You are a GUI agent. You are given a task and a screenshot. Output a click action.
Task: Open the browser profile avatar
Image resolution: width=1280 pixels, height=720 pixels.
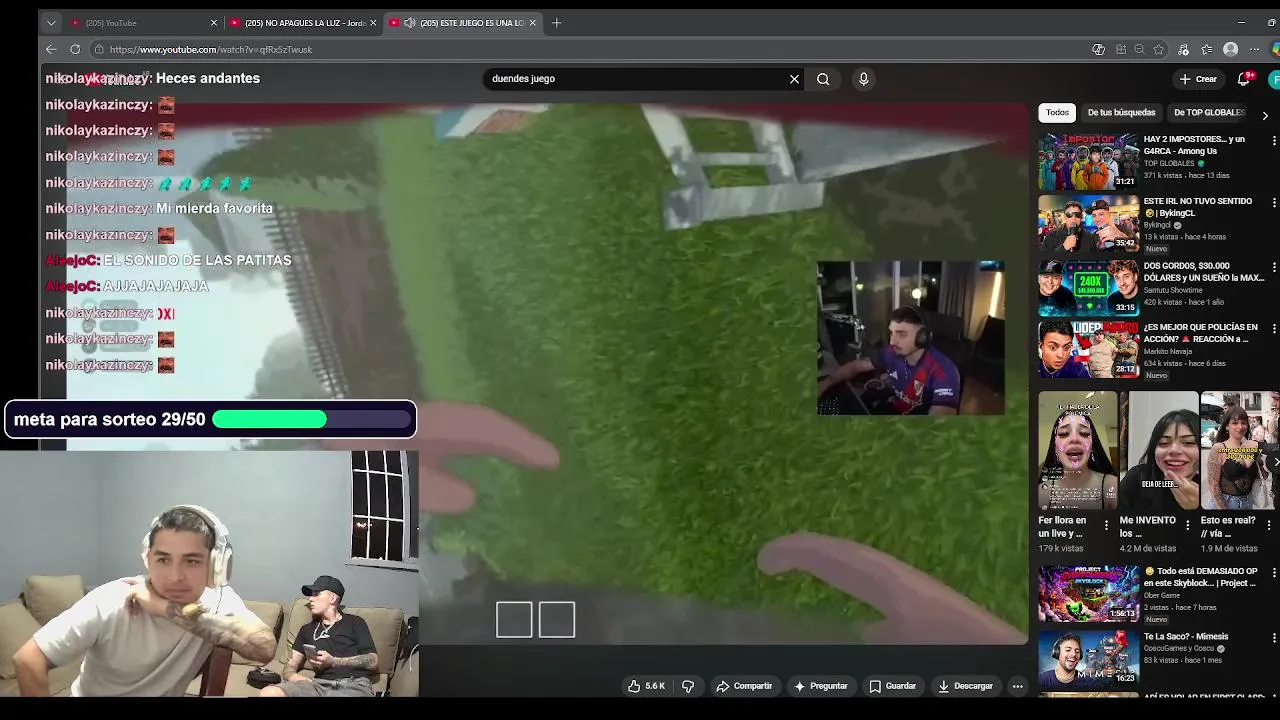(x=1231, y=49)
